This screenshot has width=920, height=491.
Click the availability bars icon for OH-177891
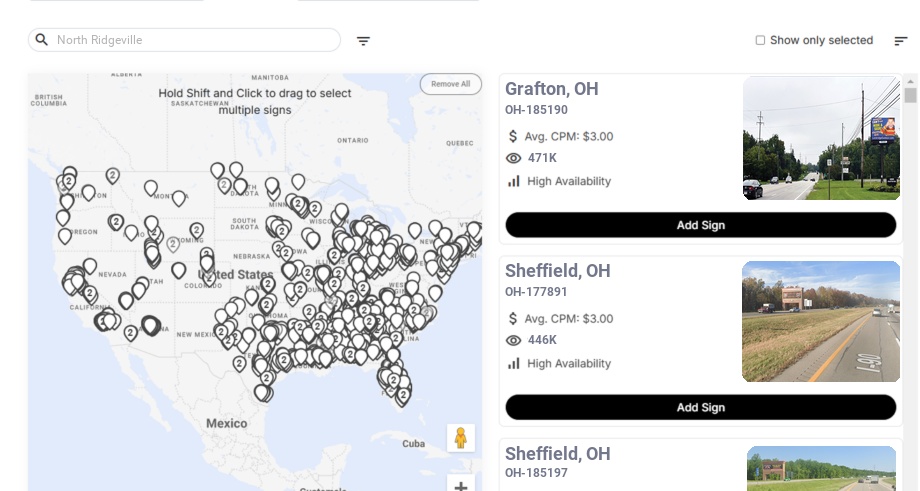[514, 363]
